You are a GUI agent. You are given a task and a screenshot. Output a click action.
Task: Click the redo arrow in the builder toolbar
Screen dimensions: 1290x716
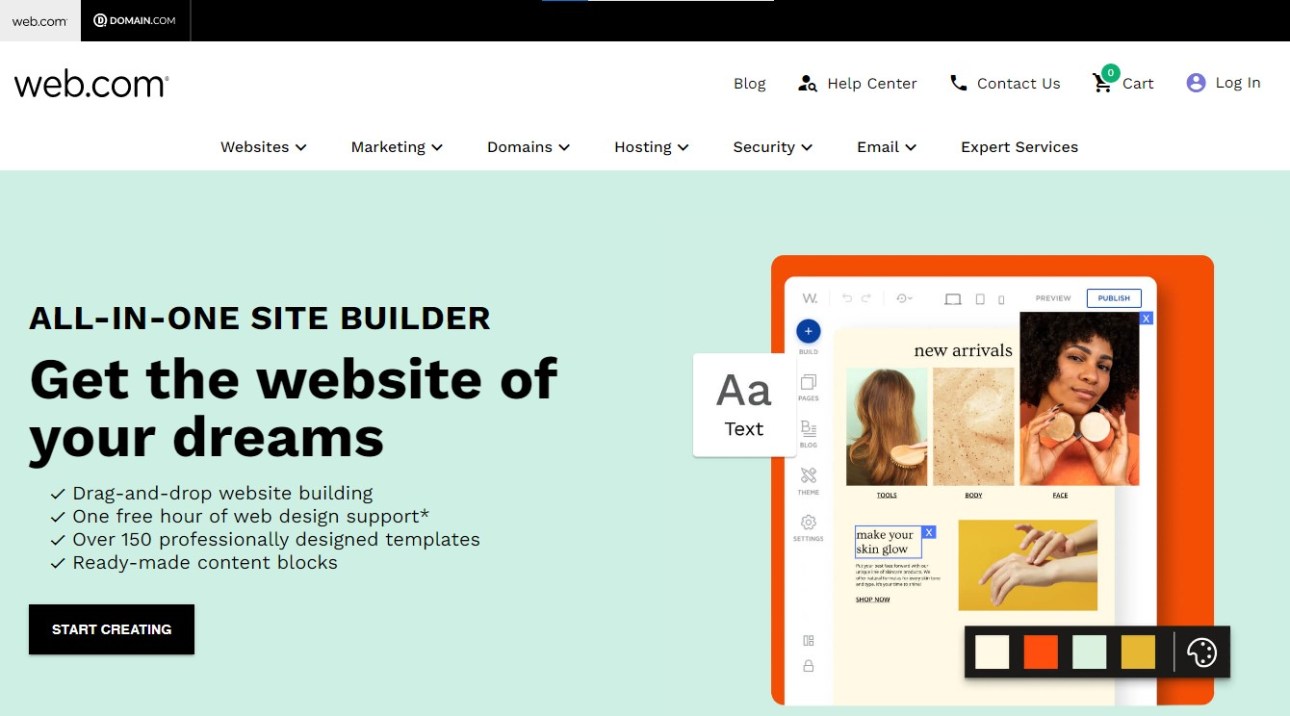pyautogui.click(x=866, y=298)
